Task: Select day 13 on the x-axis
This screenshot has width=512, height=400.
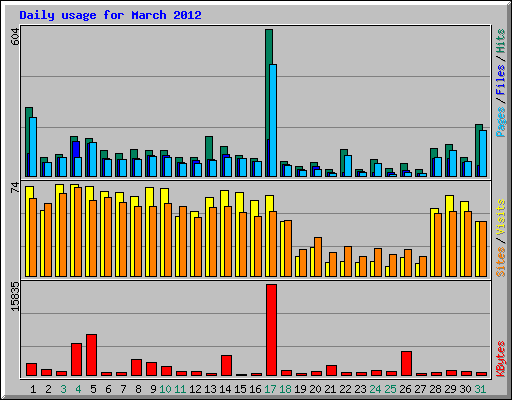Action: [210, 389]
